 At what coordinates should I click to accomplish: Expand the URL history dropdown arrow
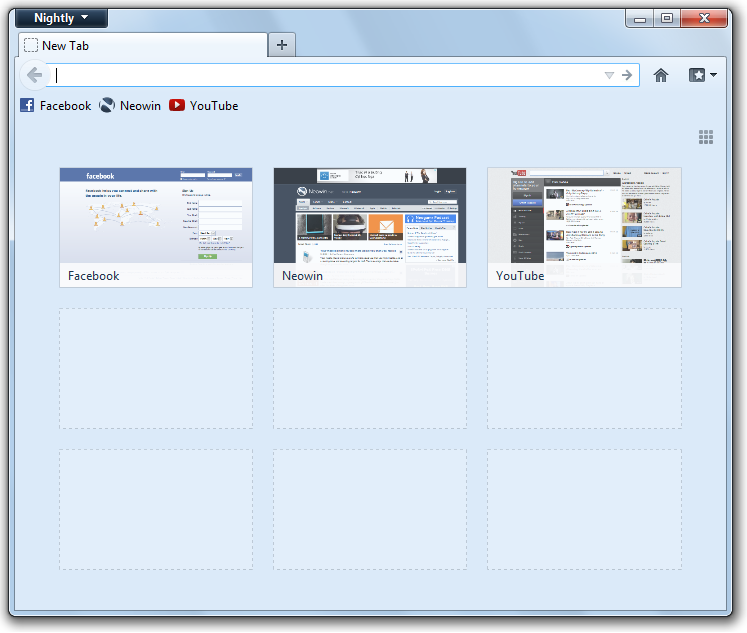(x=609, y=75)
